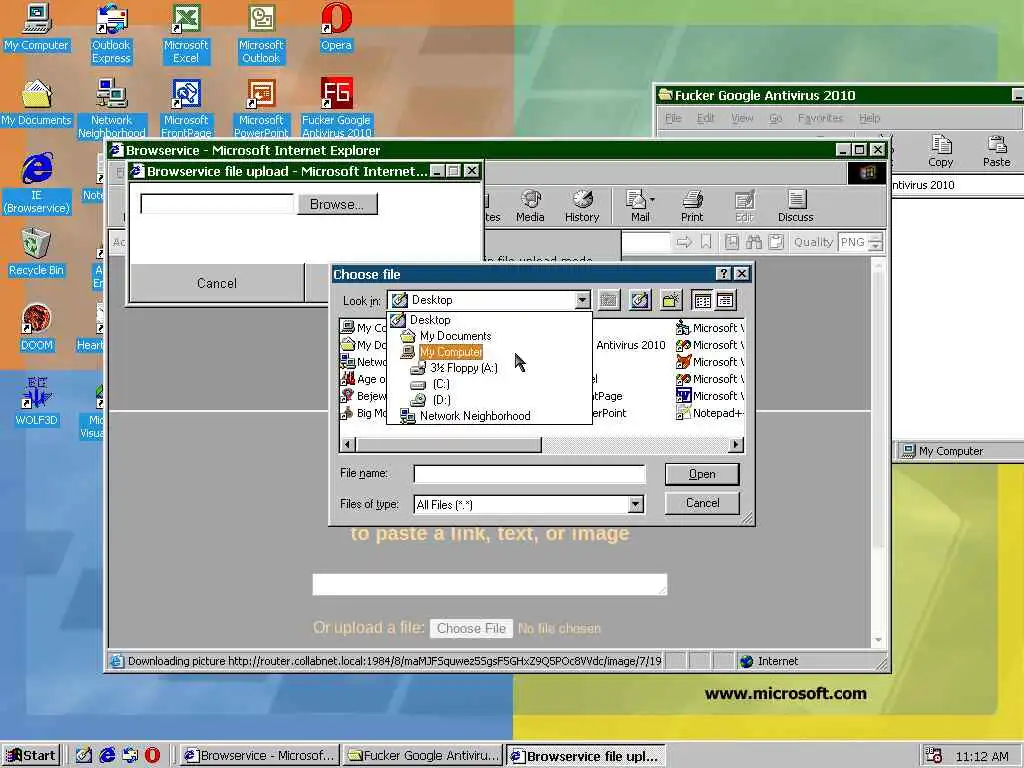Click binoculars find icon in Browservice toolbar

pos(754,242)
